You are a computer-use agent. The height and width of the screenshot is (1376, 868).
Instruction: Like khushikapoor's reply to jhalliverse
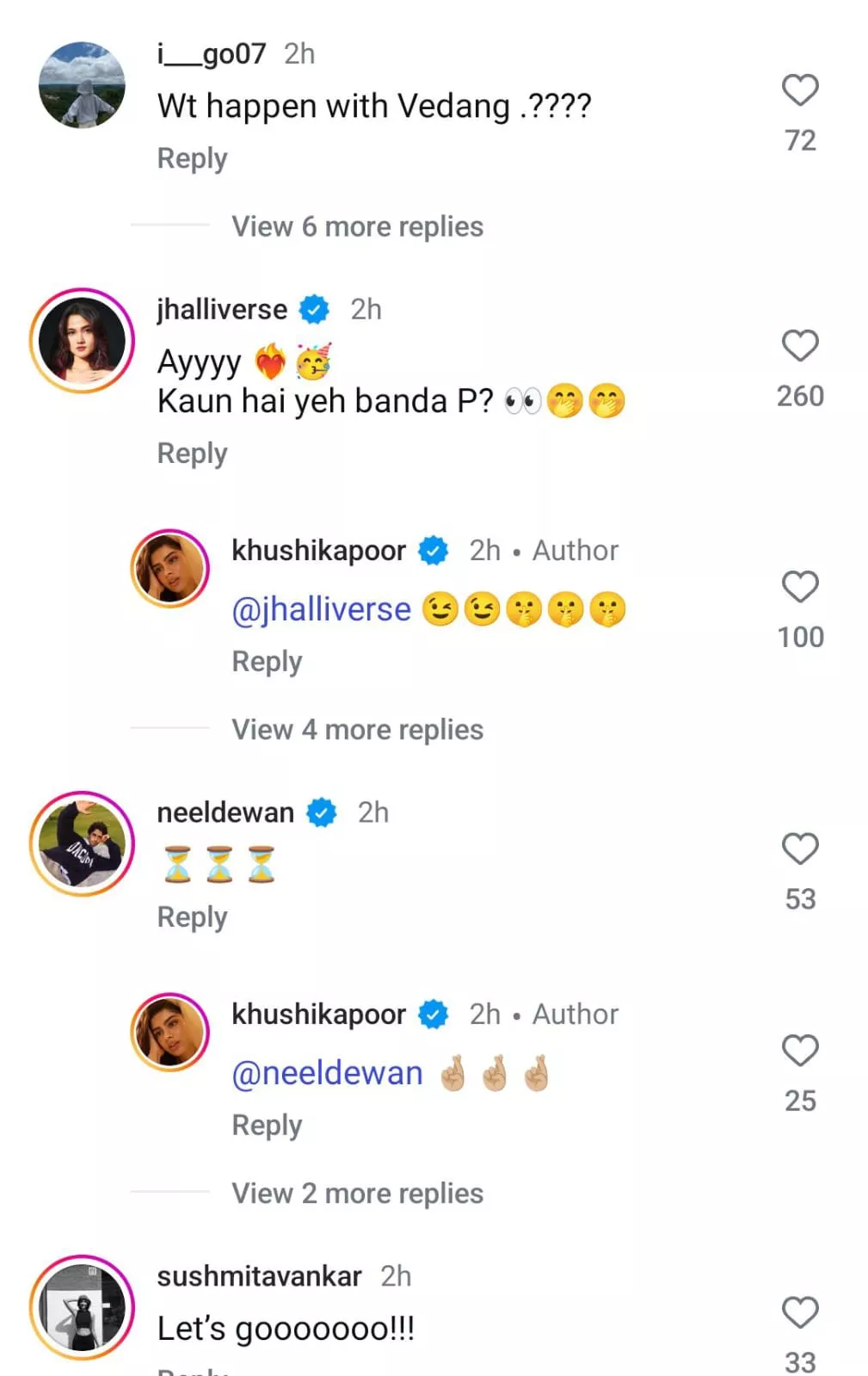pos(799,587)
